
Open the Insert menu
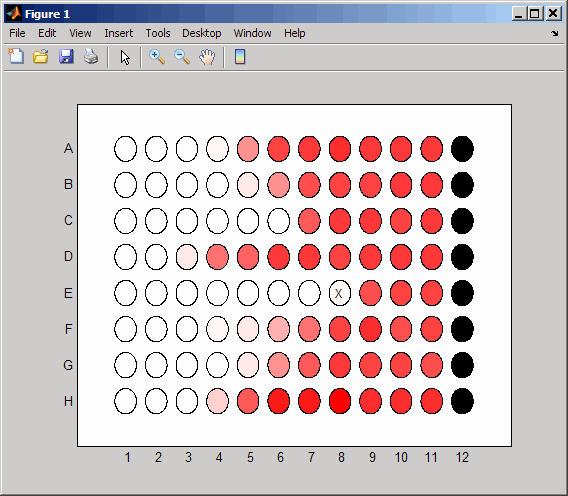coord(118,33)
